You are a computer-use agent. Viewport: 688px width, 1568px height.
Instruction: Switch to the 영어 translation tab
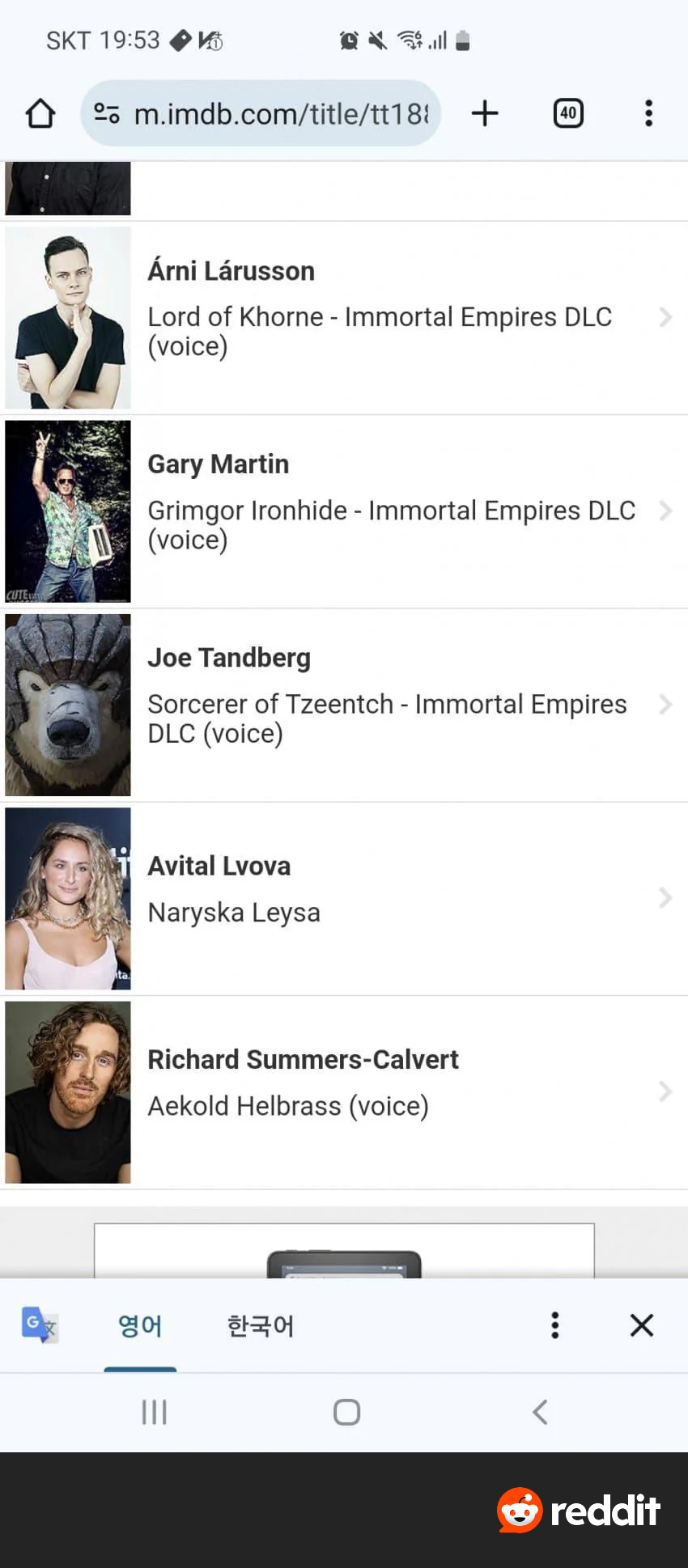(140, 1325)
